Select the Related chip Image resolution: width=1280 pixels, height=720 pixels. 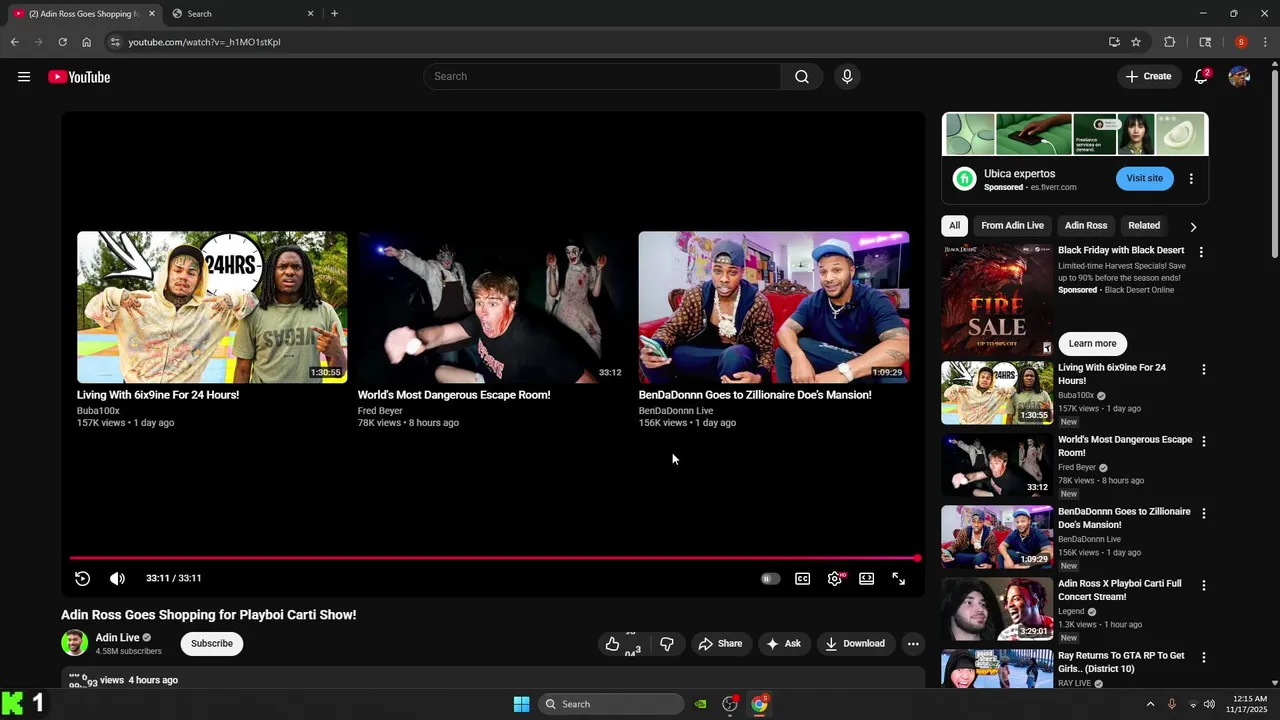pos(1144,226)
